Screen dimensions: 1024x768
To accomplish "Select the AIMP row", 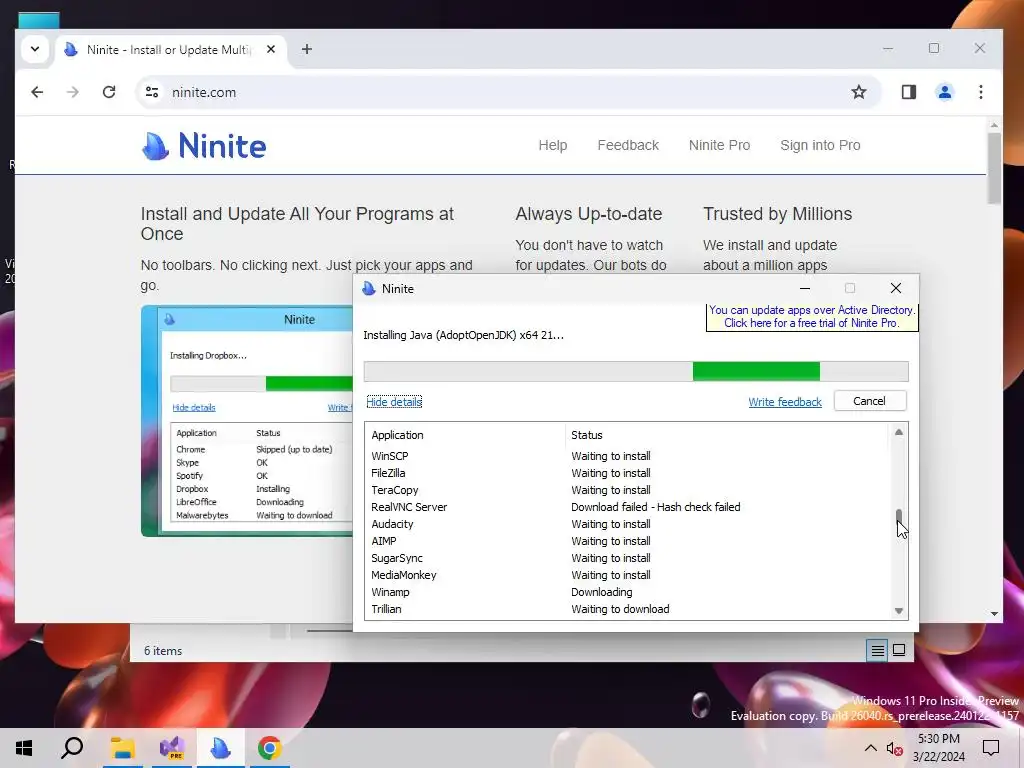I will pos(627,541).
